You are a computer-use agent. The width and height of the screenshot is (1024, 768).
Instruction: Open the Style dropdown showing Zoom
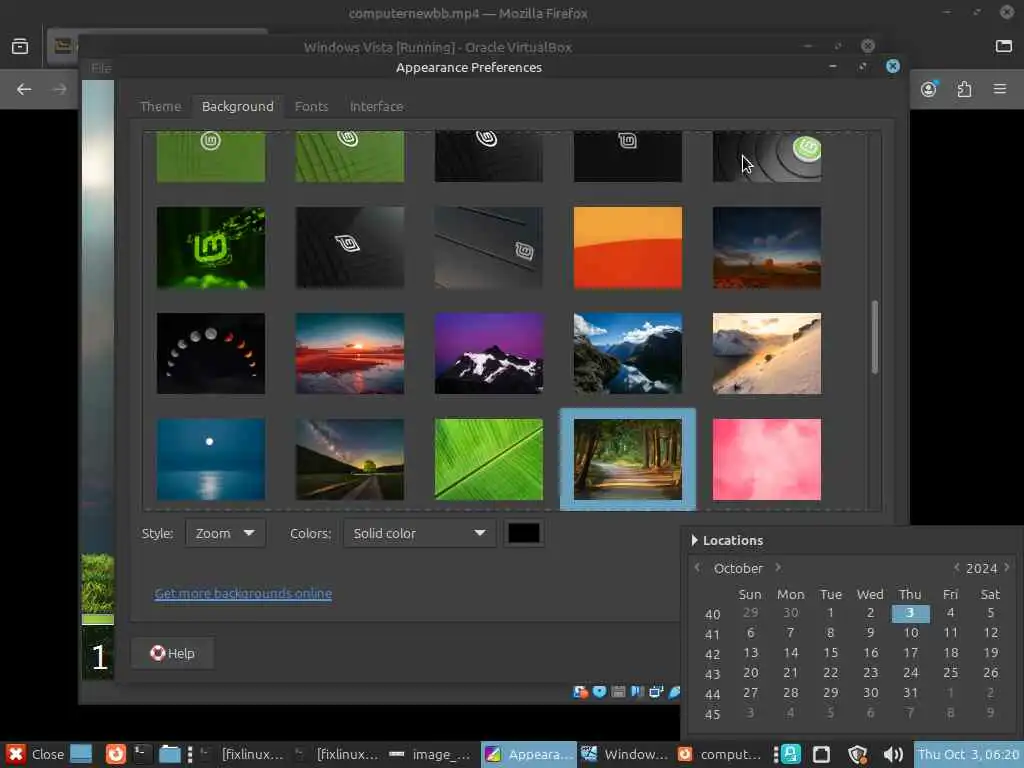pyautogui.click(x=225, y=533)
